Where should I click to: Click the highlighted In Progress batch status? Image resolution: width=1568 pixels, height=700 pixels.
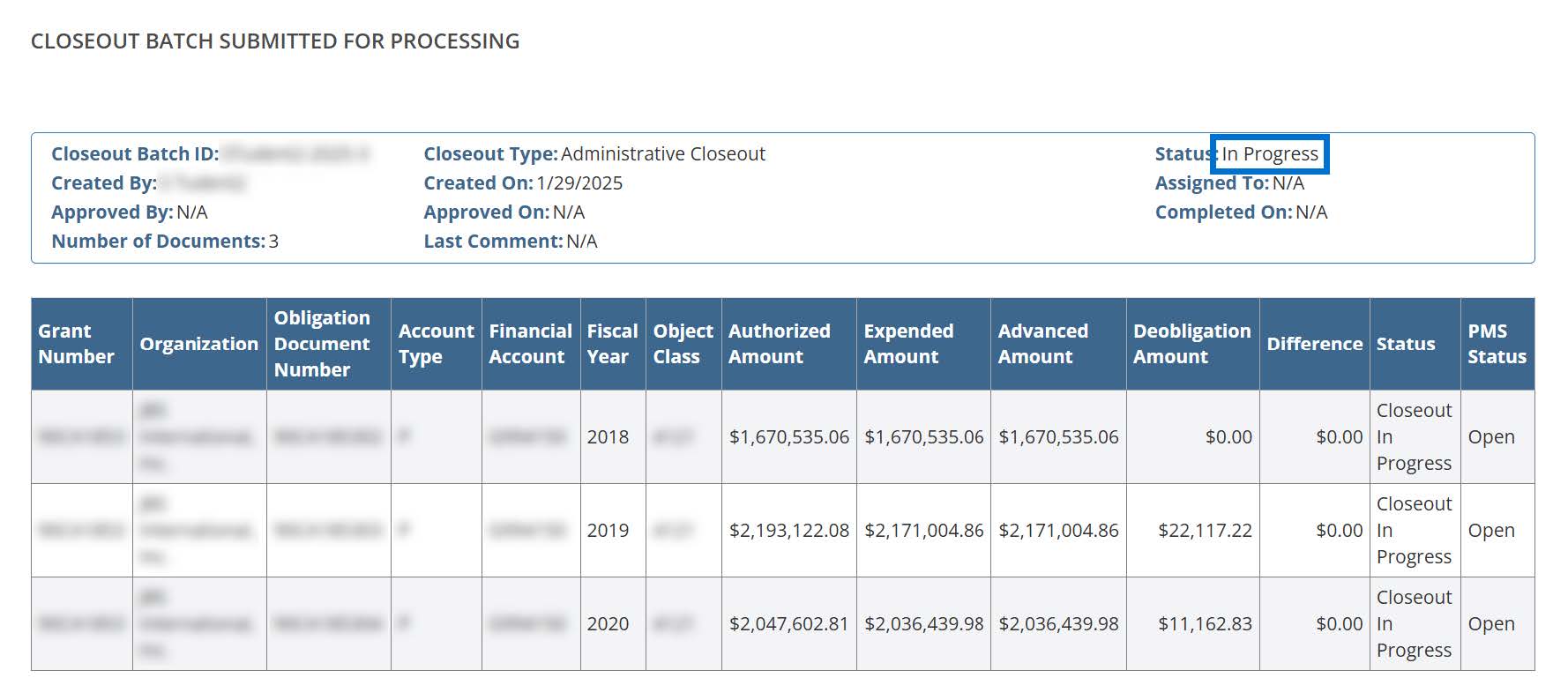click(1269, 154)
